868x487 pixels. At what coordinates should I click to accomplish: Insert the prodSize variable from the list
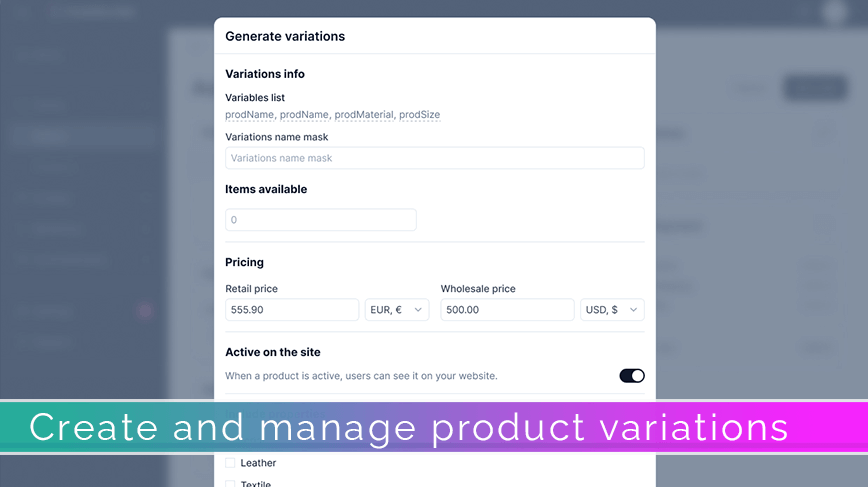point(420,115)
